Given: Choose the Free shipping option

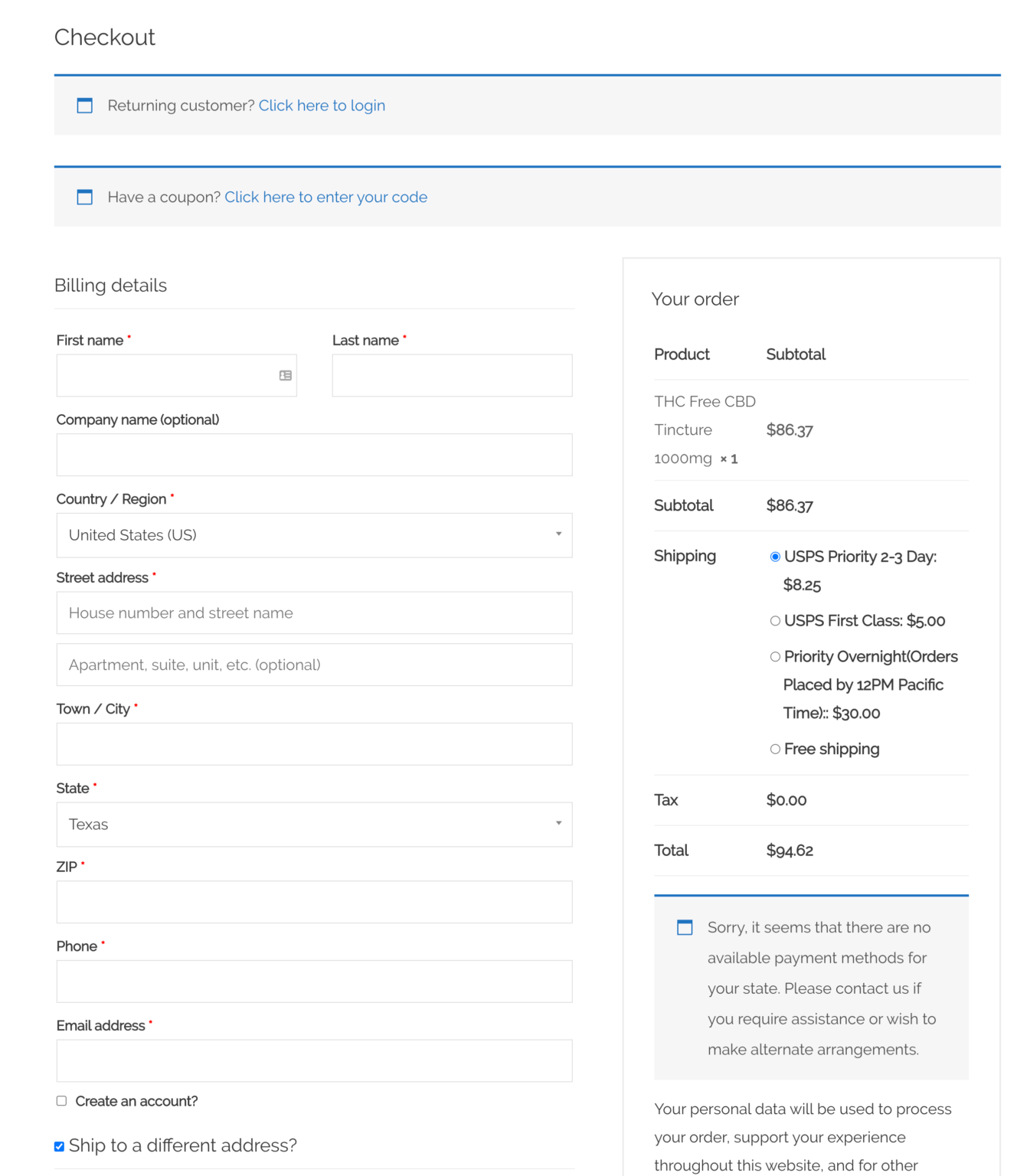Looking at the screenshot, I should tap(775, 749).
